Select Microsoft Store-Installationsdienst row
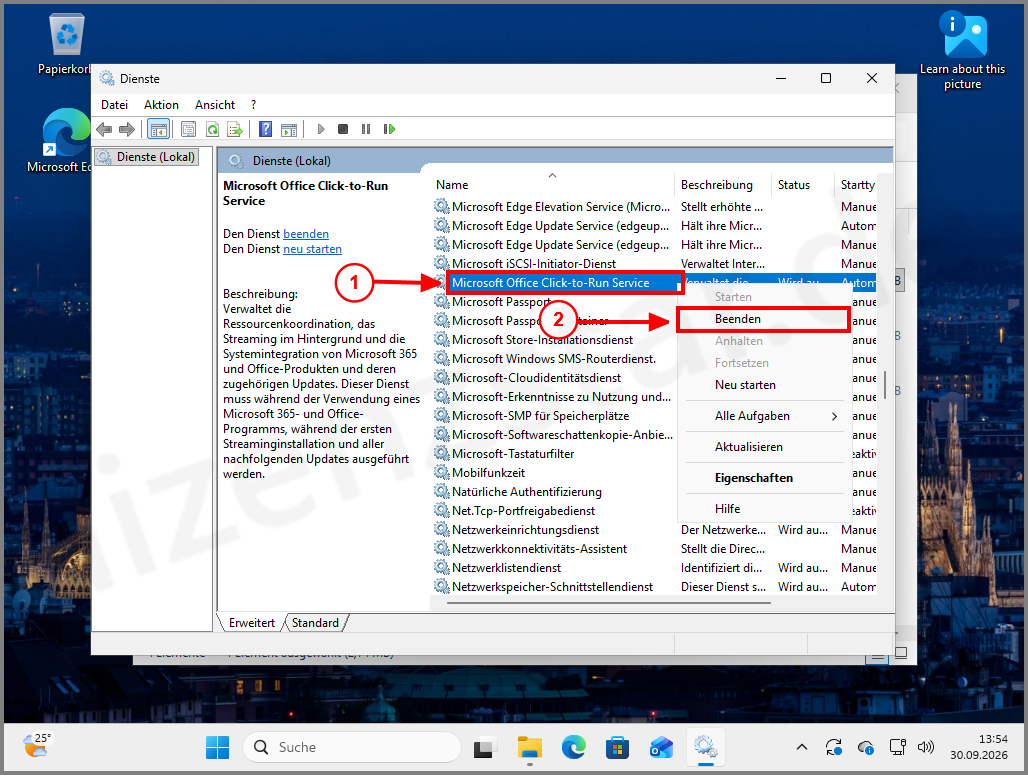 point(555,340)
